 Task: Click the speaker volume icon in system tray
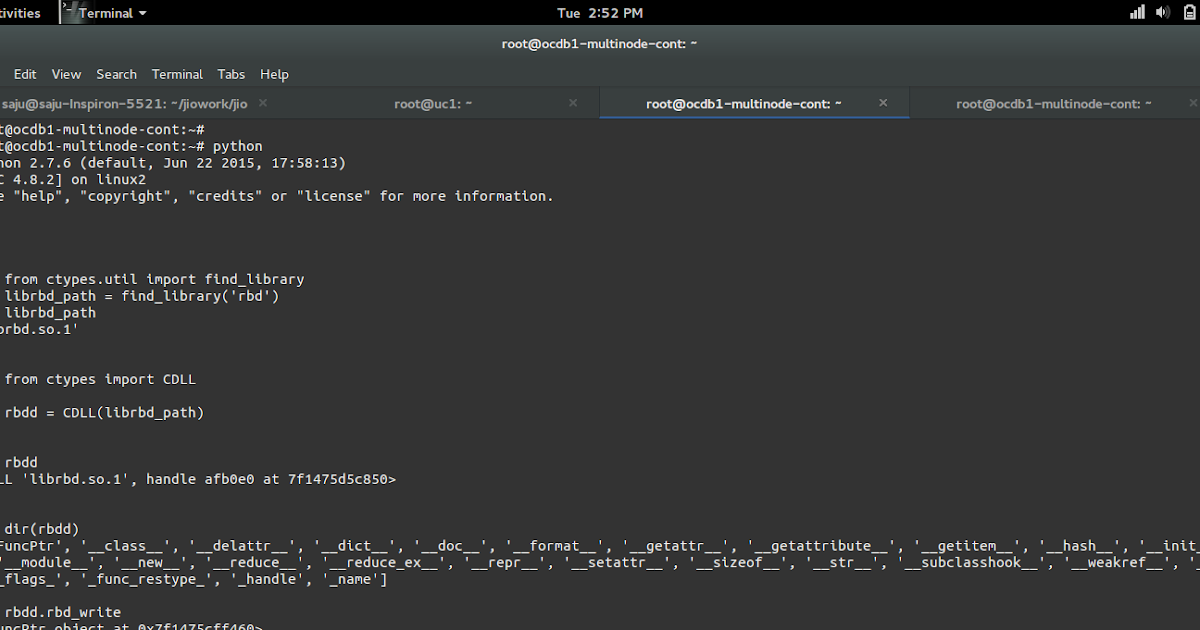[1160, 12]
